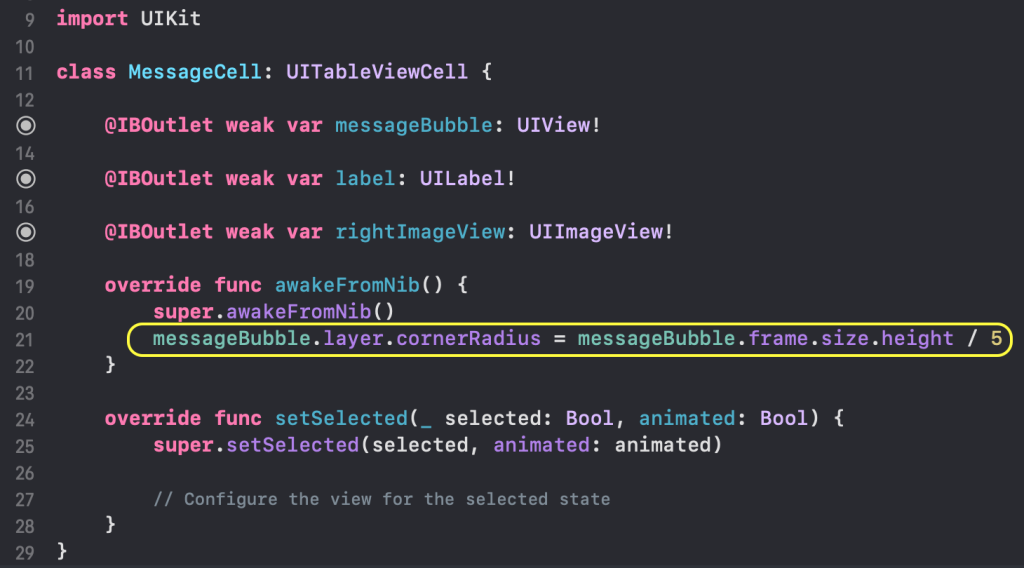Click the outlet connection circle beside label

click(x=26, y=179)
